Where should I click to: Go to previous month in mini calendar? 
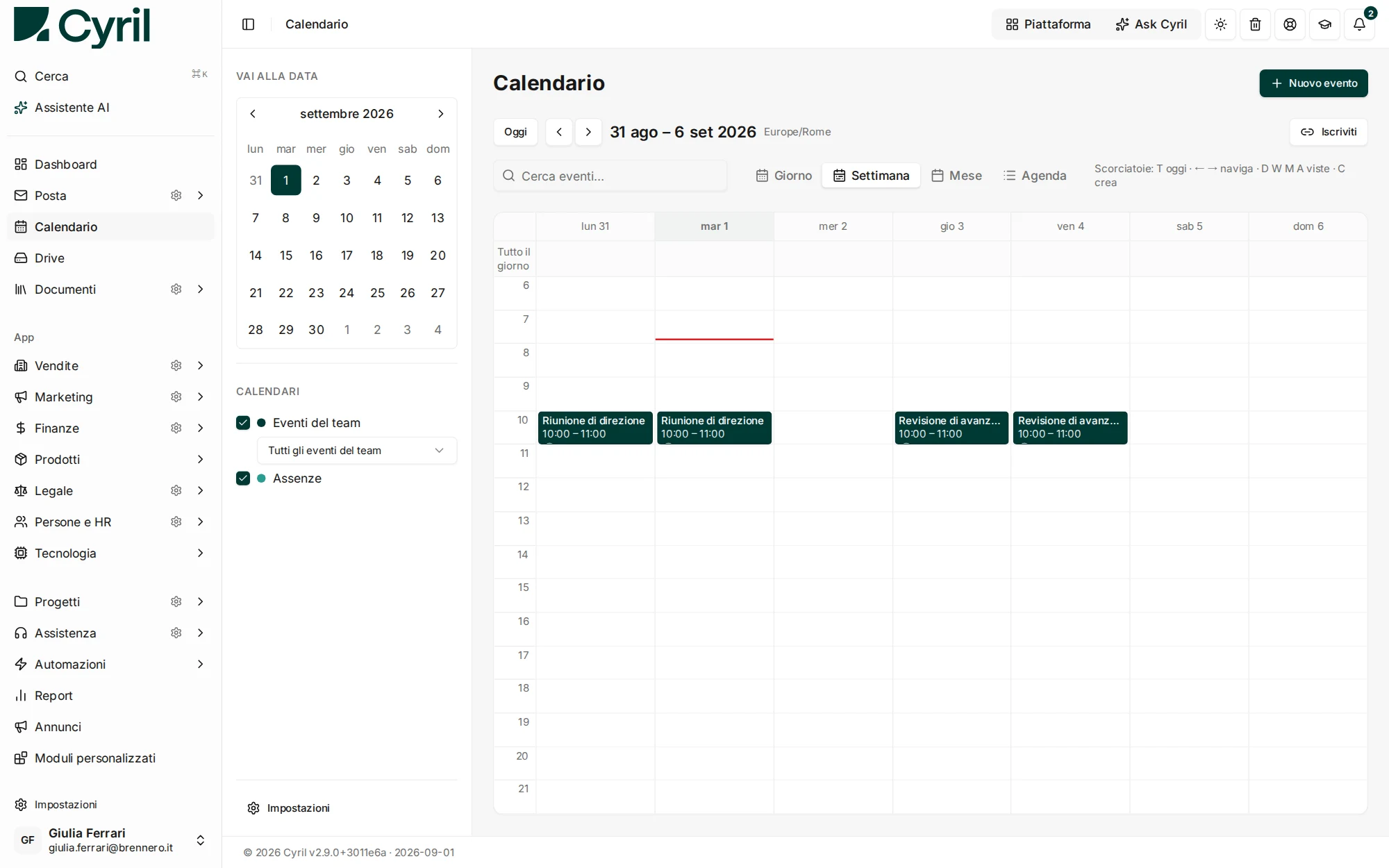click(x=253, y=114)
